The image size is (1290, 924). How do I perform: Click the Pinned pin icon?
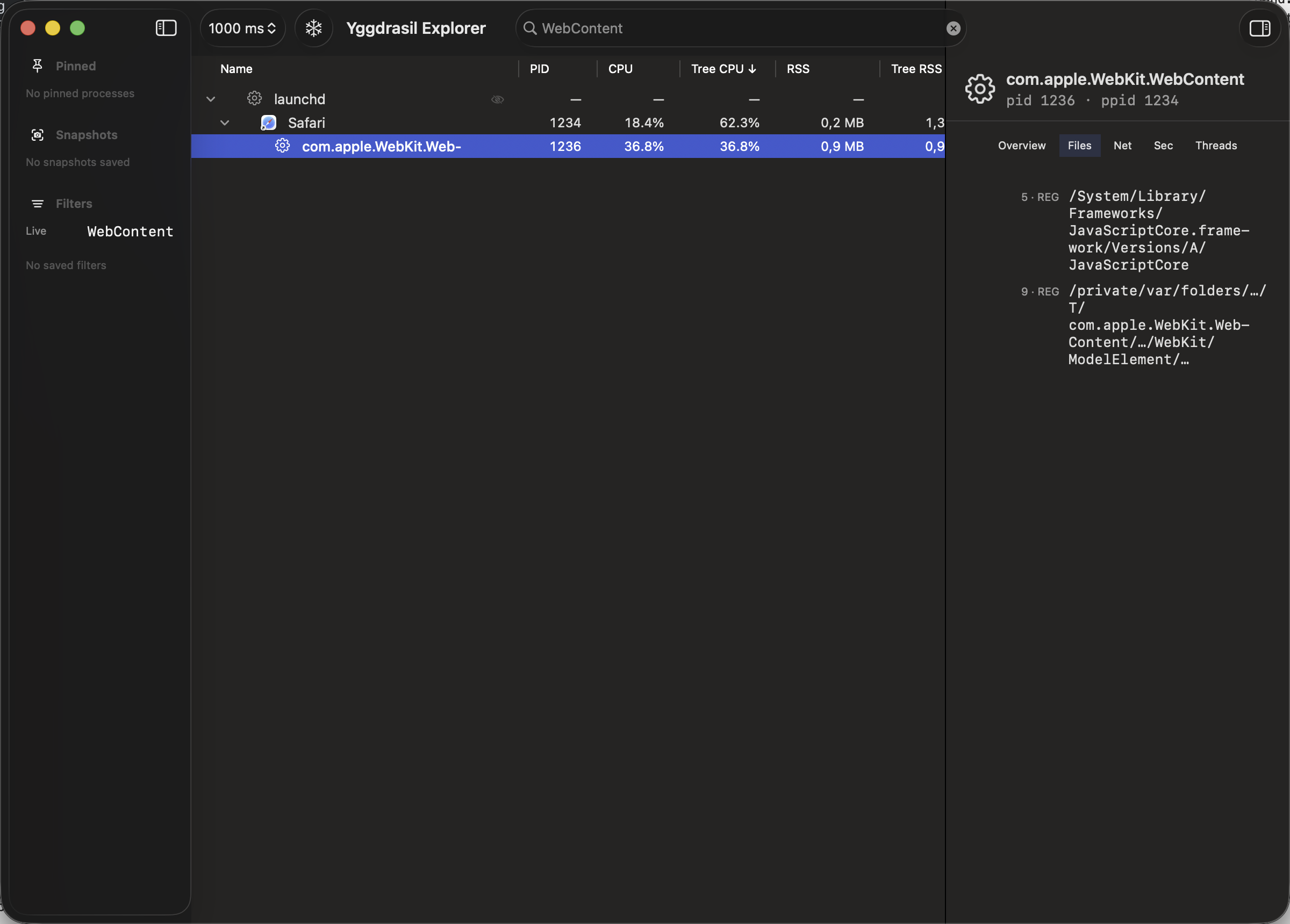[38, 66]
